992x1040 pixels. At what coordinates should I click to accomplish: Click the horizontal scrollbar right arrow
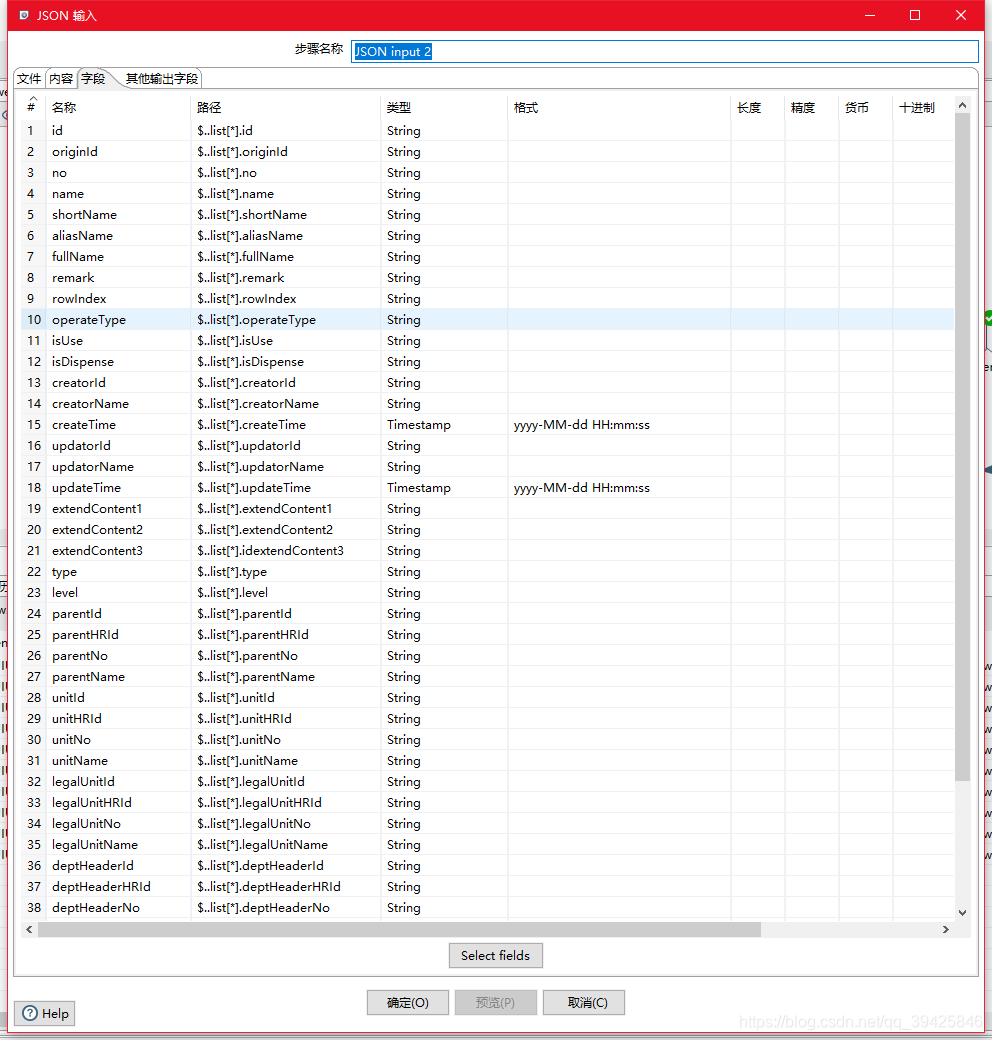click(945, 929)
